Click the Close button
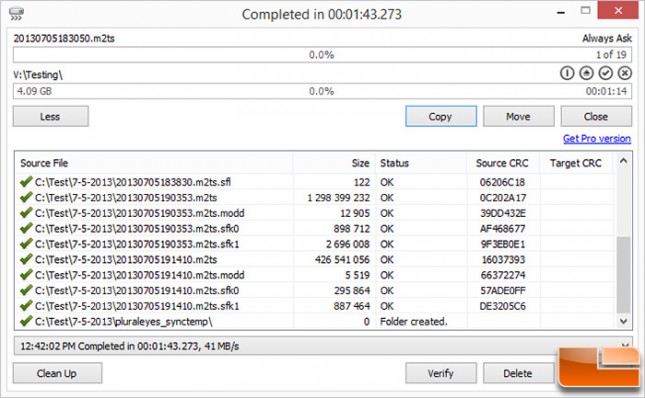Screen dimensions: 645x398 point(596,116)
